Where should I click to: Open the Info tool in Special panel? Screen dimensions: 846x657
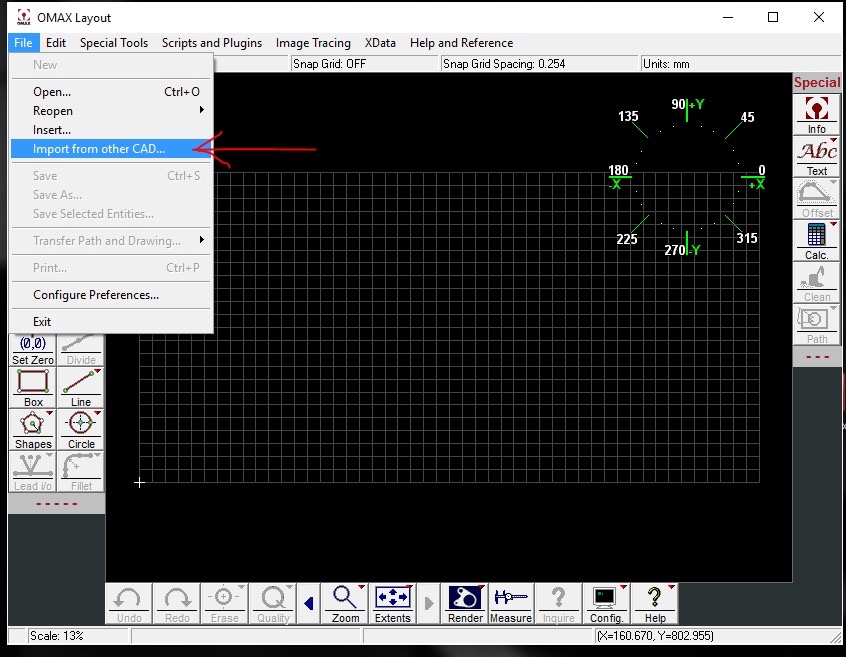point(816,114)
